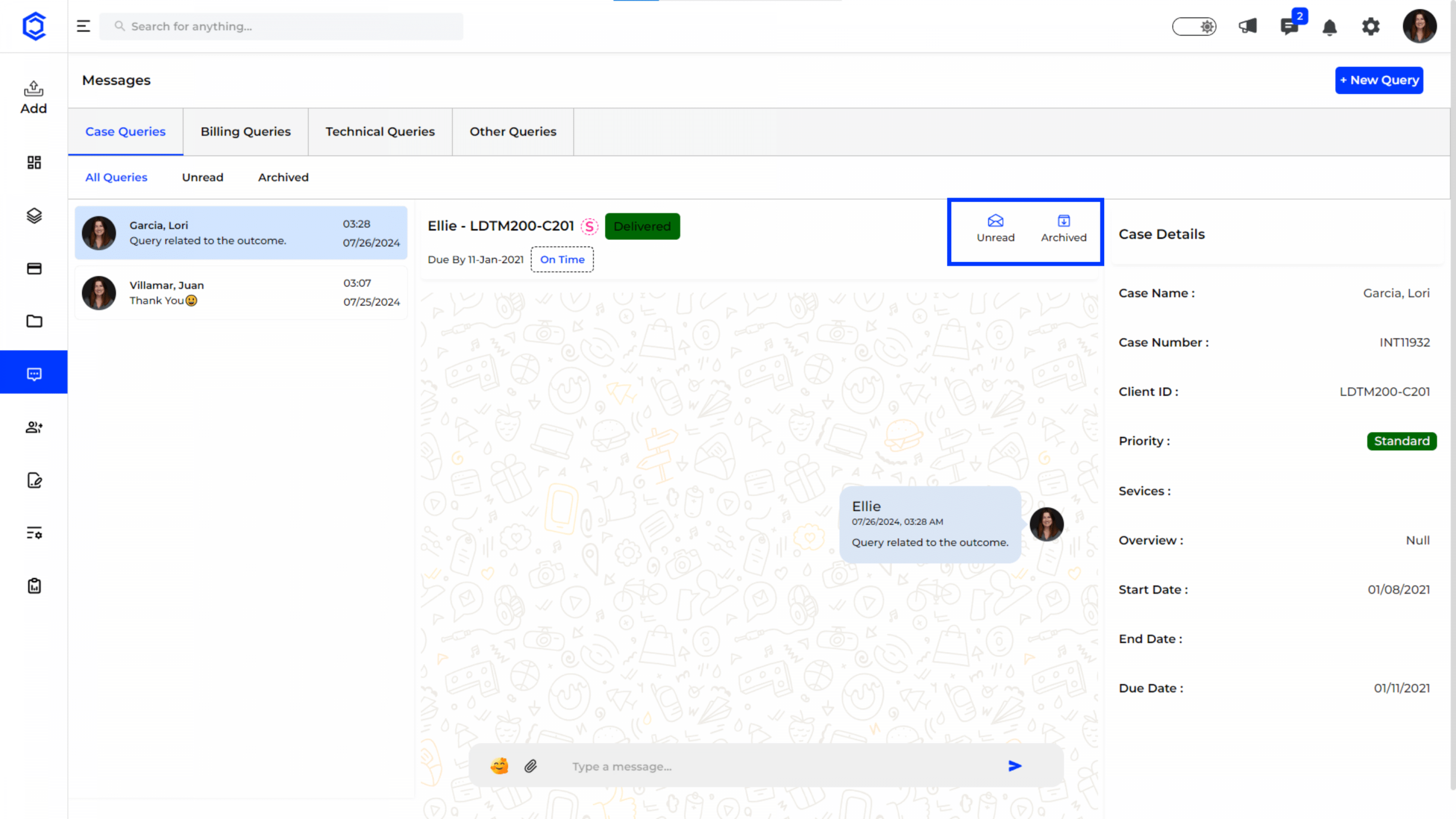Switch to Case Queries tab

click(125, 131)
